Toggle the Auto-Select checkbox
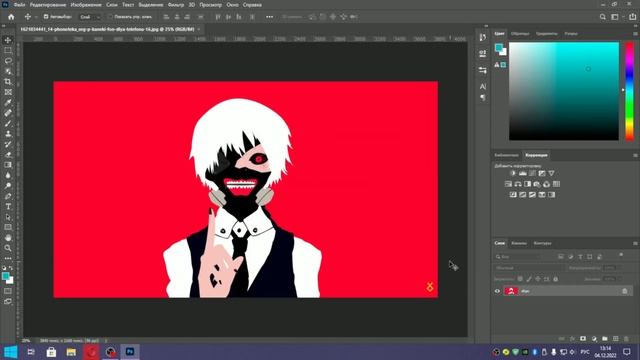Screen dimensions: 640x360 (46, 17)
